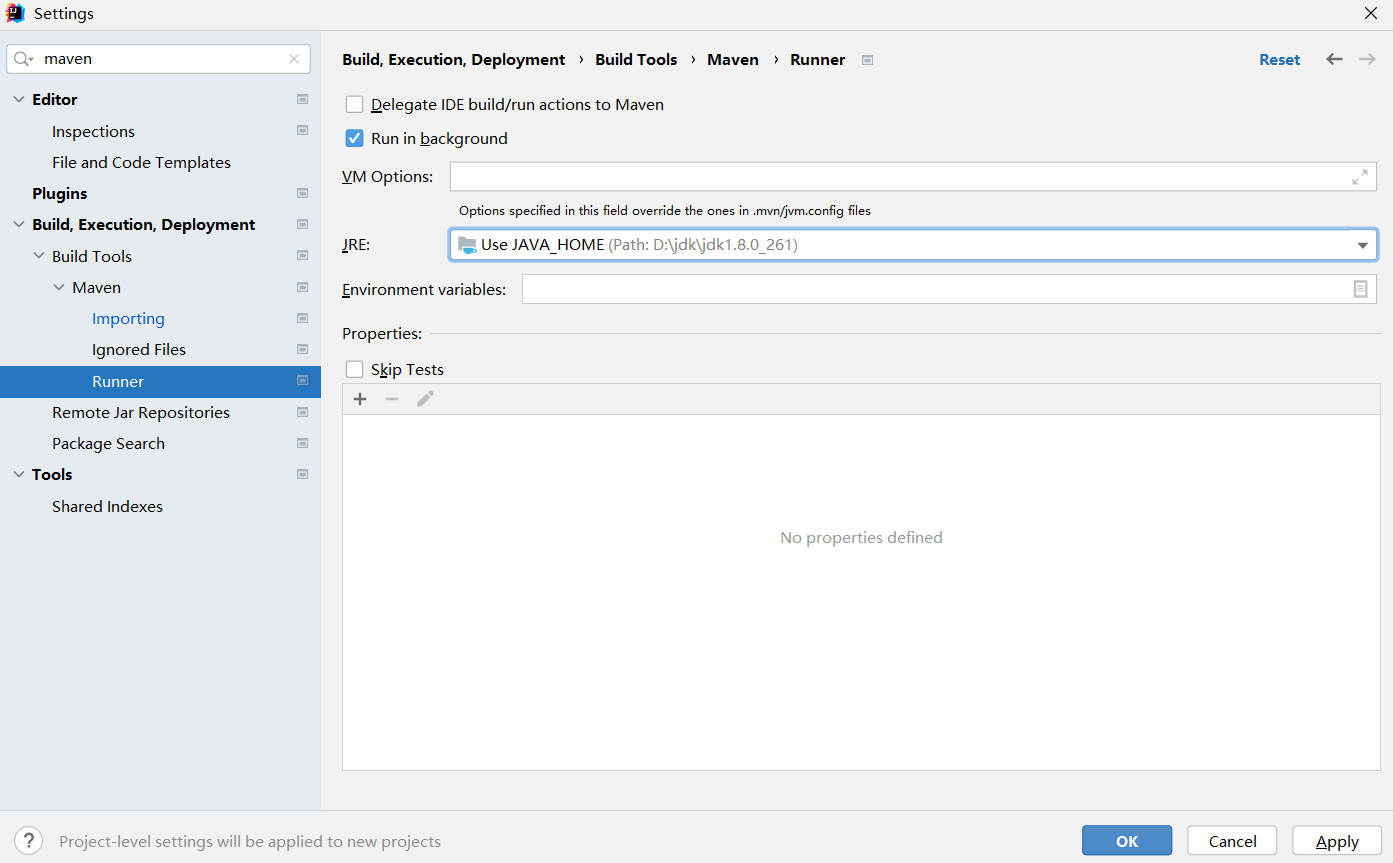Click Build, Execution, Deployment breadcrumb
1393x863 pixels.
tap(454, 60)
